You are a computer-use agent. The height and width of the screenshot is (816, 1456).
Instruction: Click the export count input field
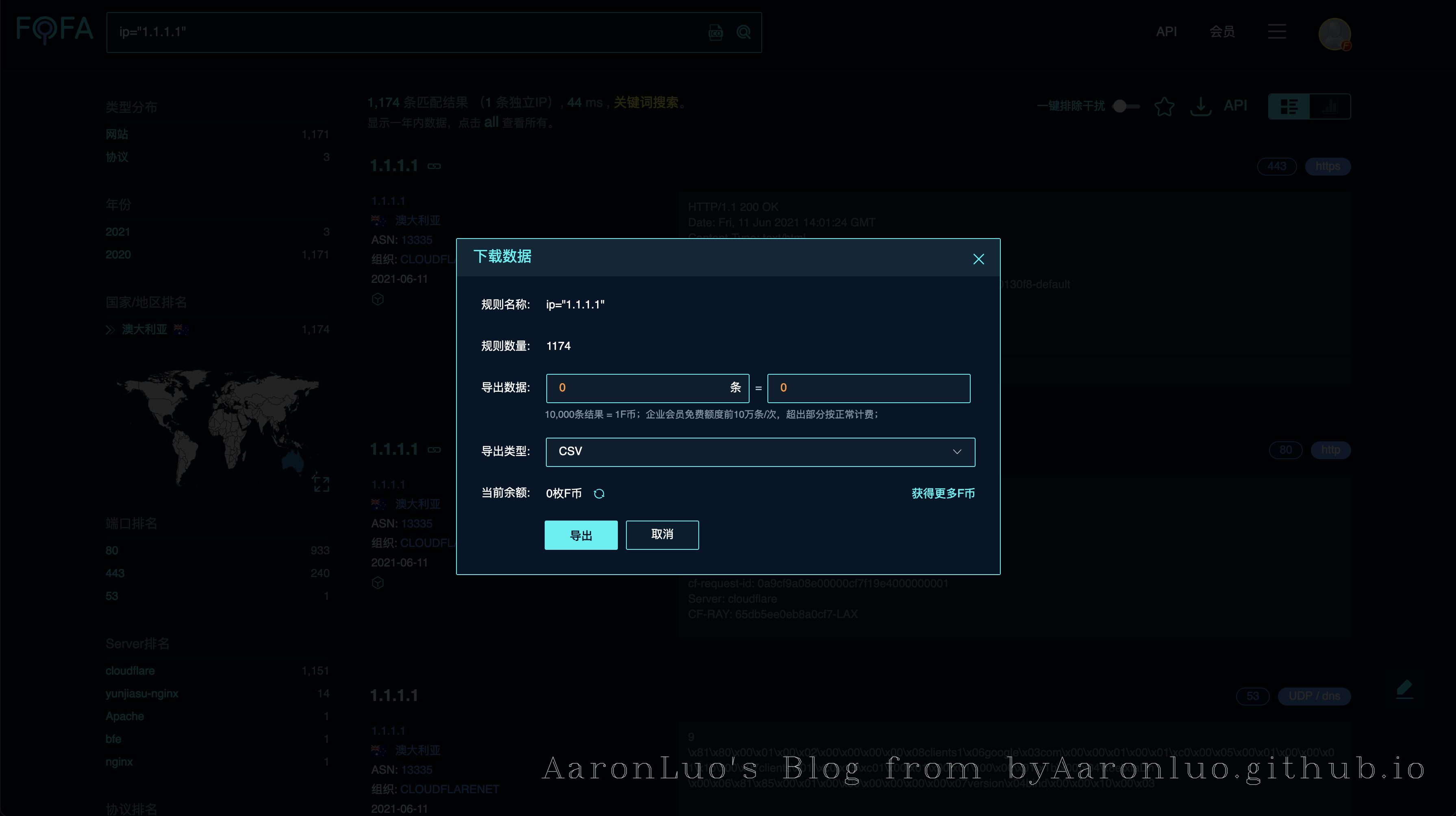click(639, 388)
